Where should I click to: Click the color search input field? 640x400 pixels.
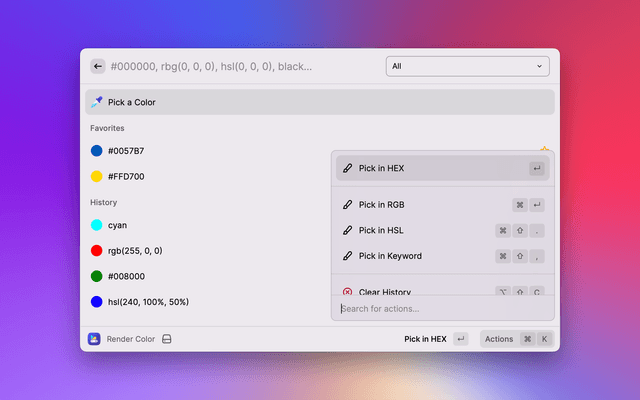(x=240, y=66)
